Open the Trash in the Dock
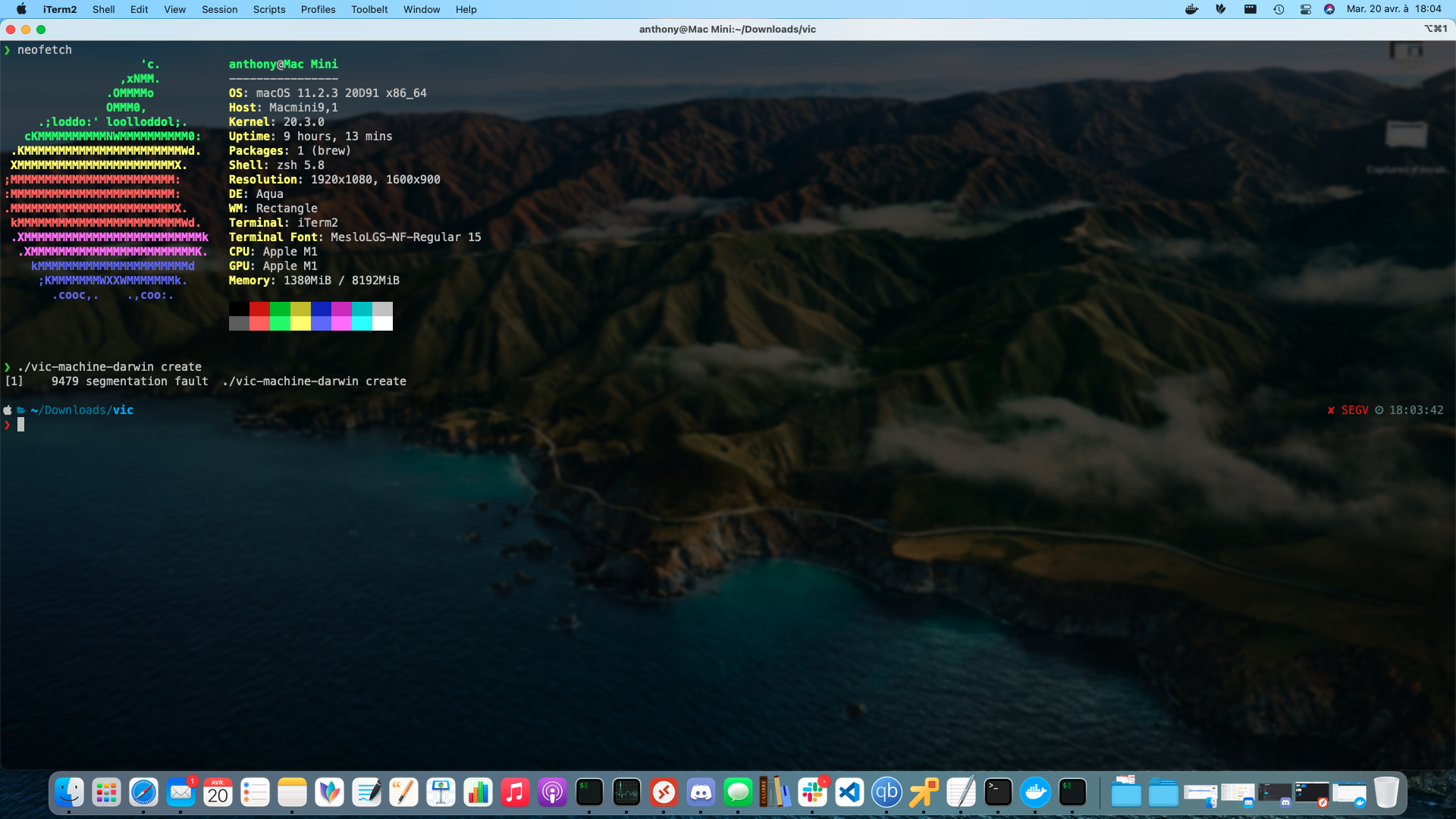This screenshot has width=1456, height=819. click(x=1386, y=792)
